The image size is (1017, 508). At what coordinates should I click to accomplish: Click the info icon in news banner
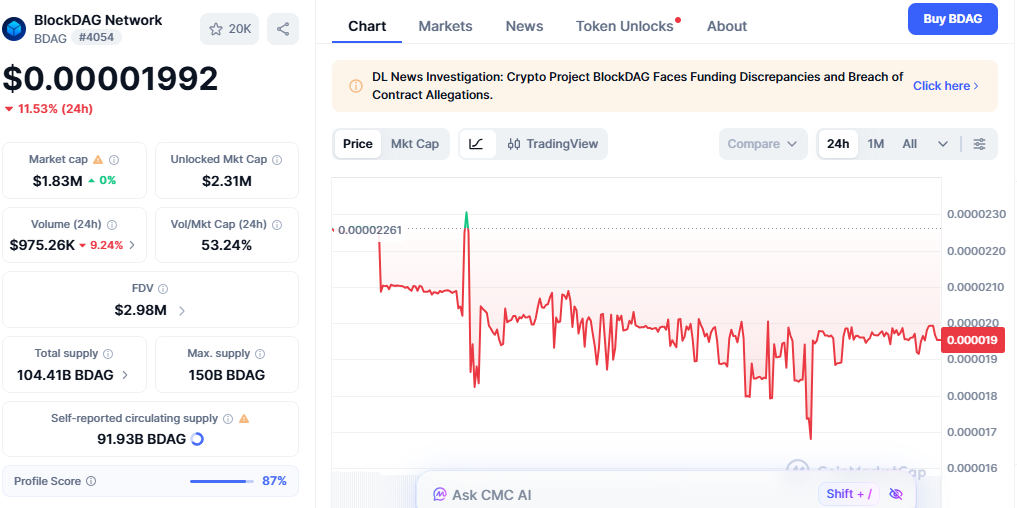(356, 86)
